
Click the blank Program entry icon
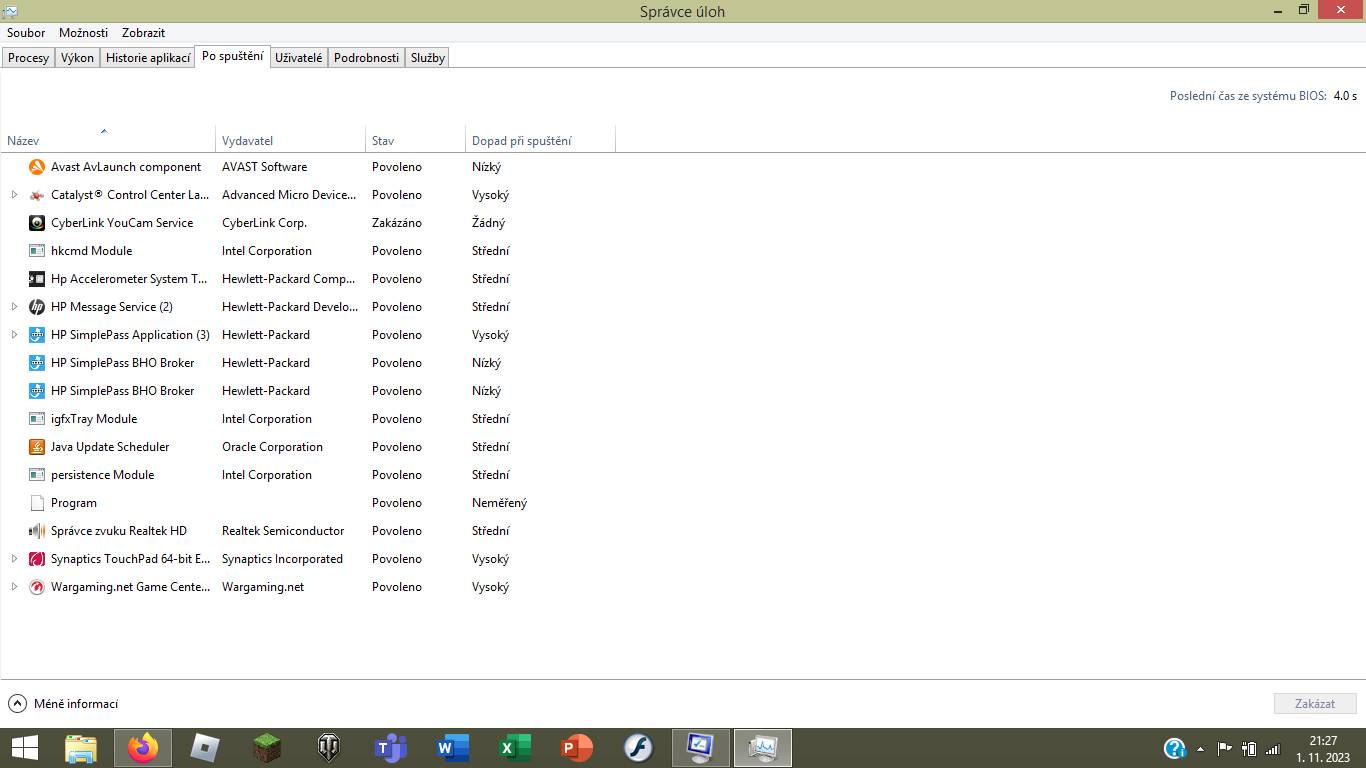pos(37,503)
